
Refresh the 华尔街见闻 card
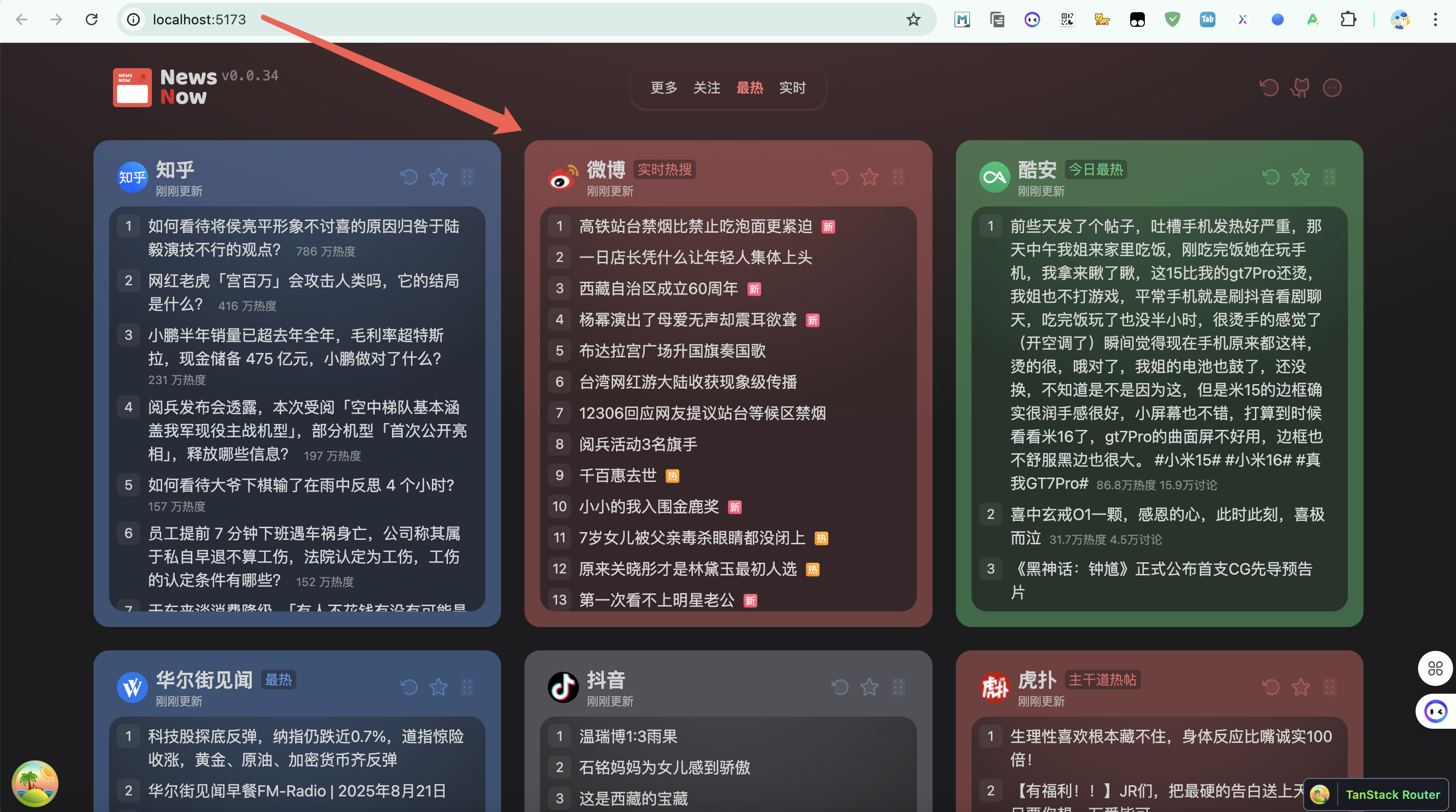409,687
